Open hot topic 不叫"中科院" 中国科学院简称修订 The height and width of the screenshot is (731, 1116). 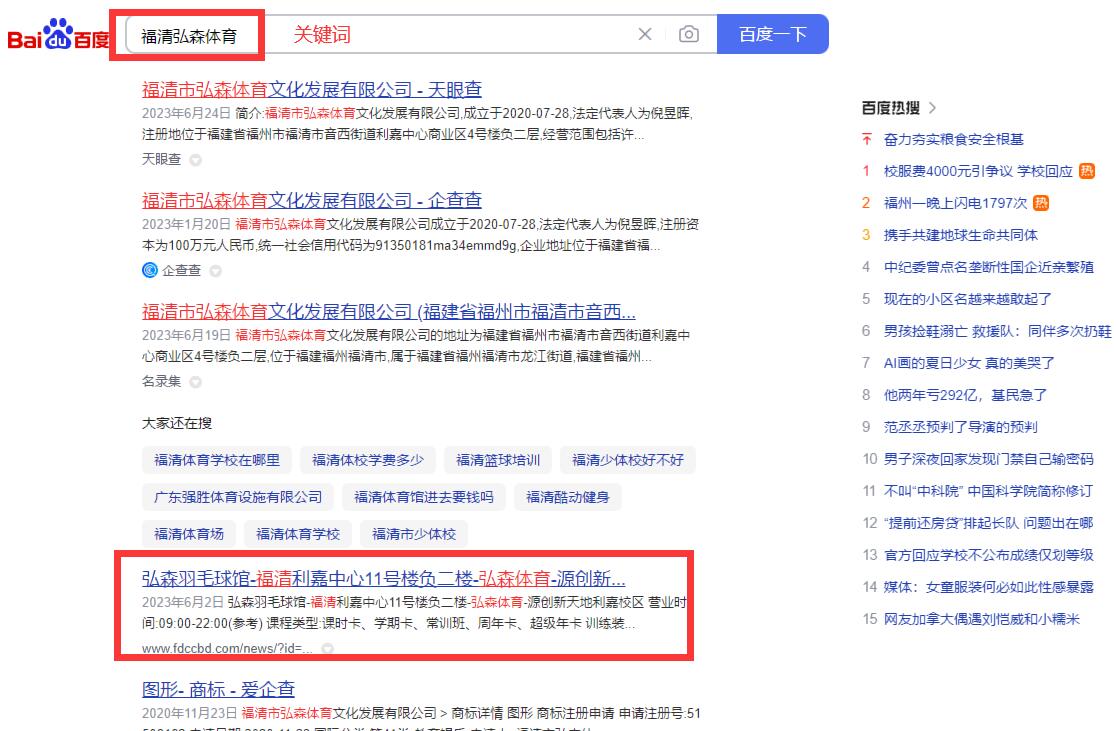click(x=988, y=491)
